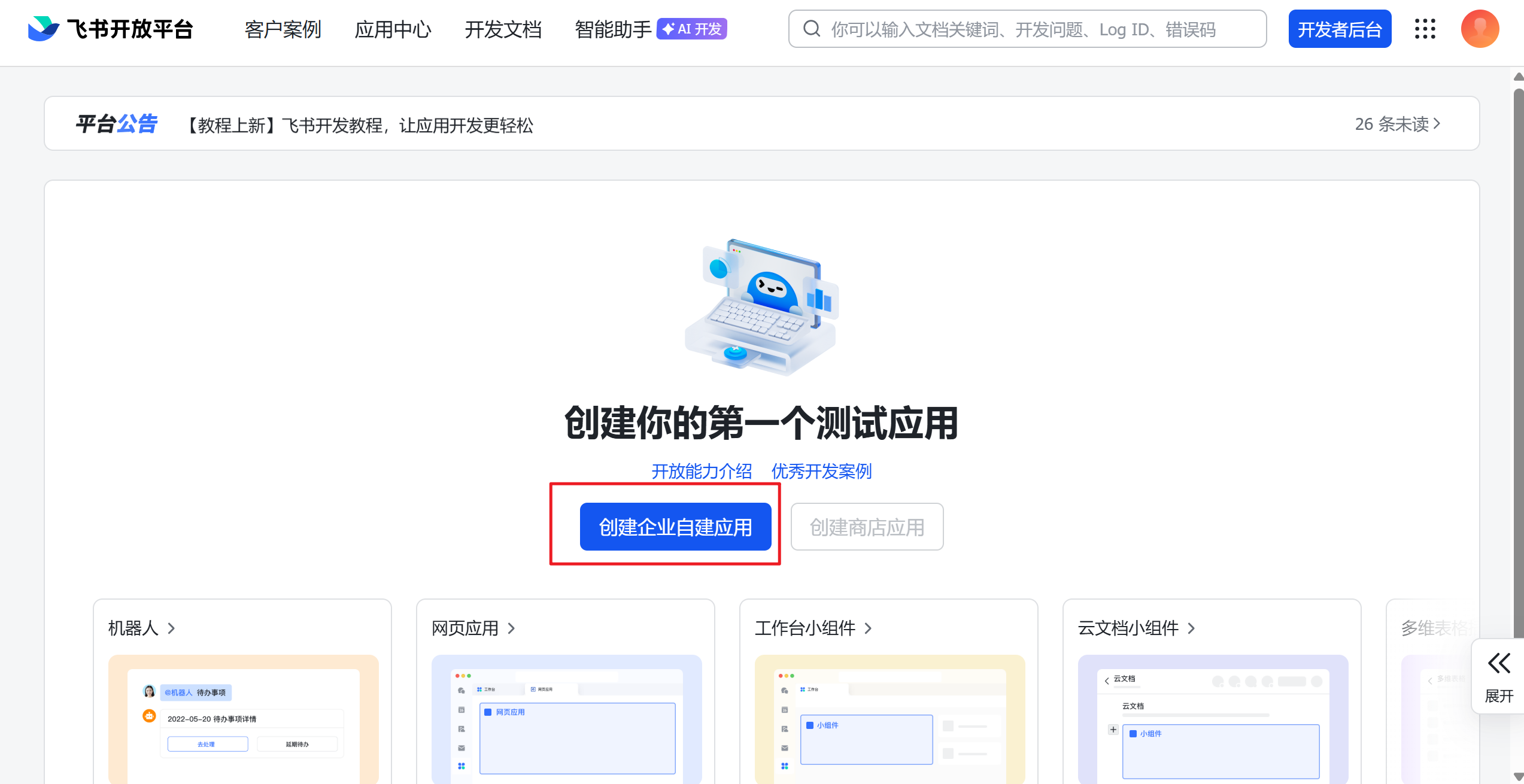Read the 教程上新 announcement text
1524x784 pixels.
(358, 125)
